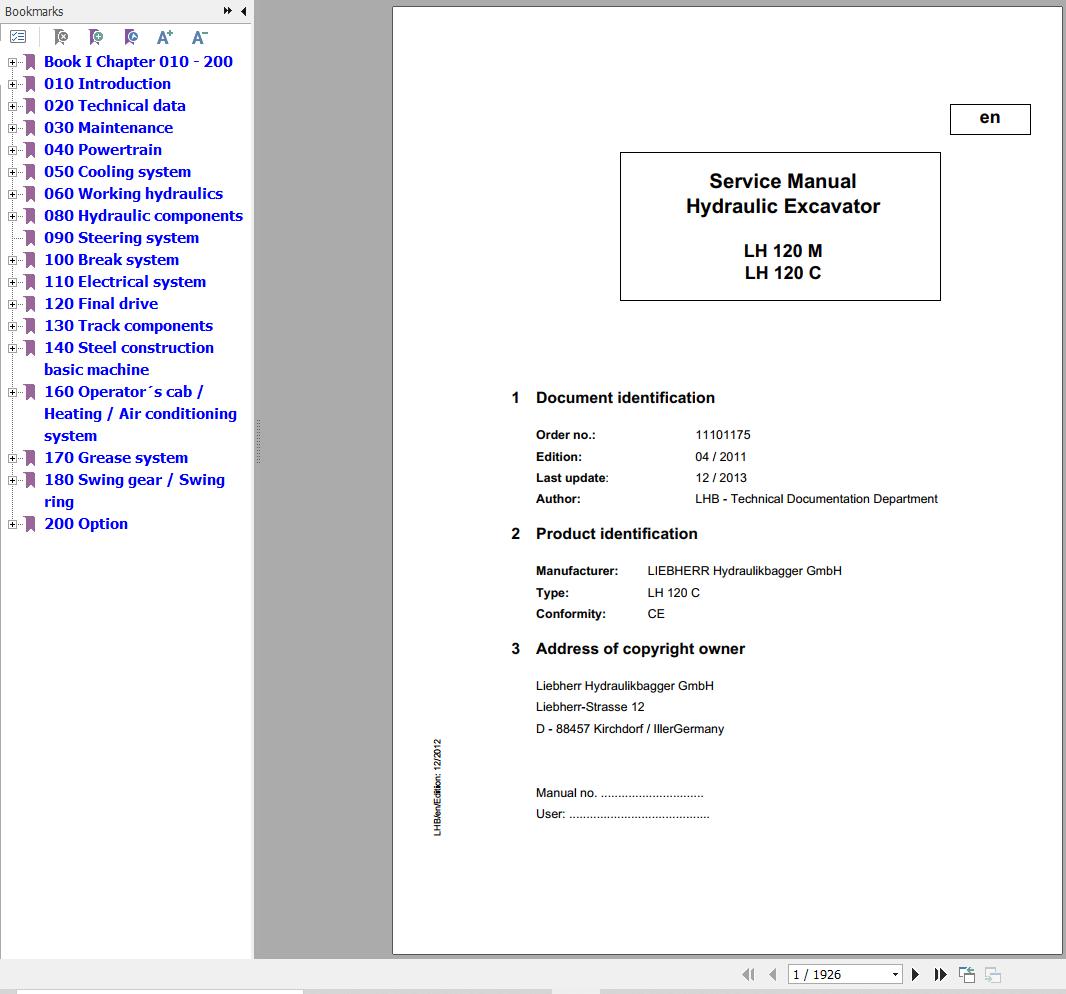Viewport: 1066px width, 994px height.
Task: Expand the 020 Technical data bookmark
Action: click(12, 106)
